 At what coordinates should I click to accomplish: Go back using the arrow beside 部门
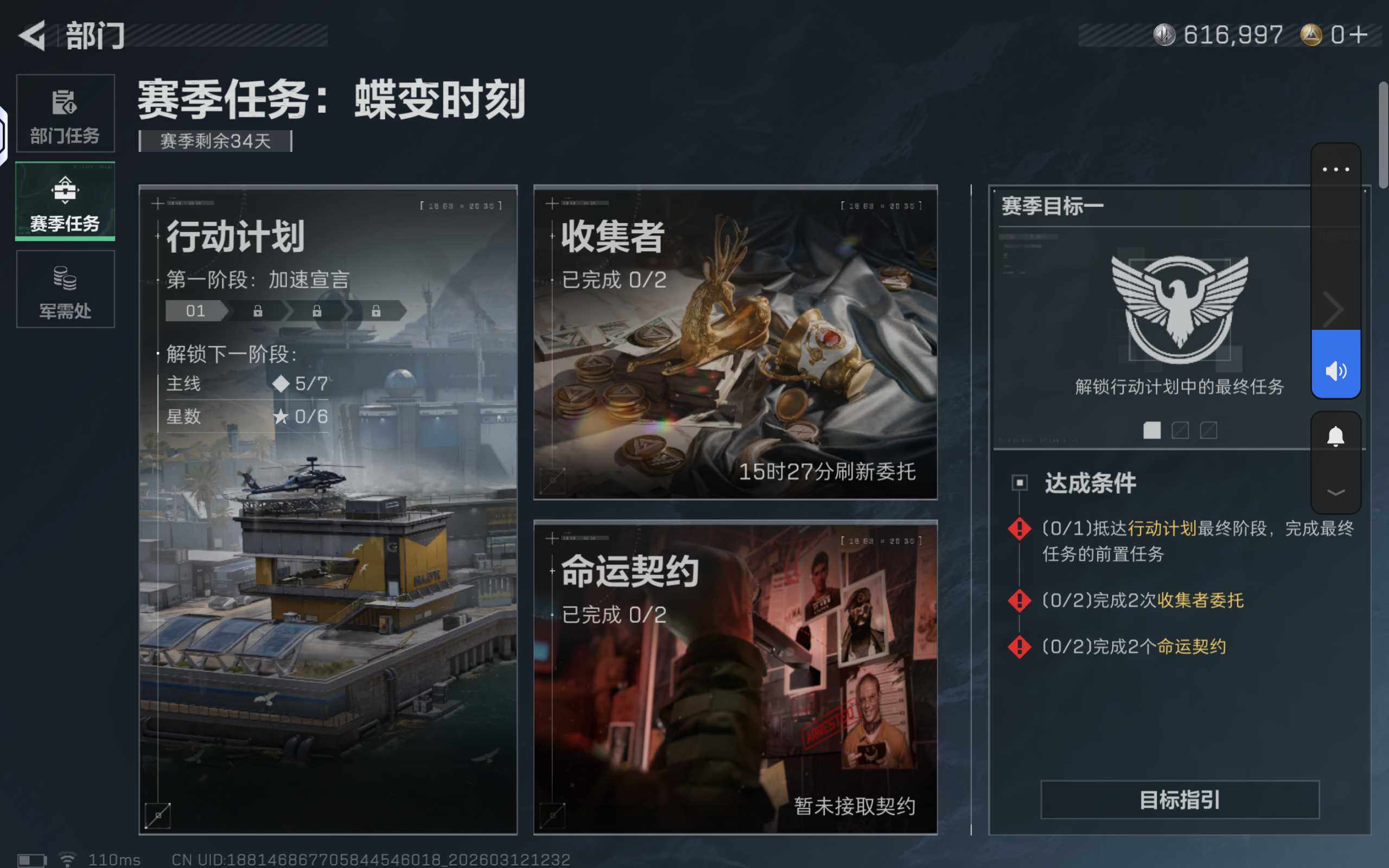pos(32,36)
